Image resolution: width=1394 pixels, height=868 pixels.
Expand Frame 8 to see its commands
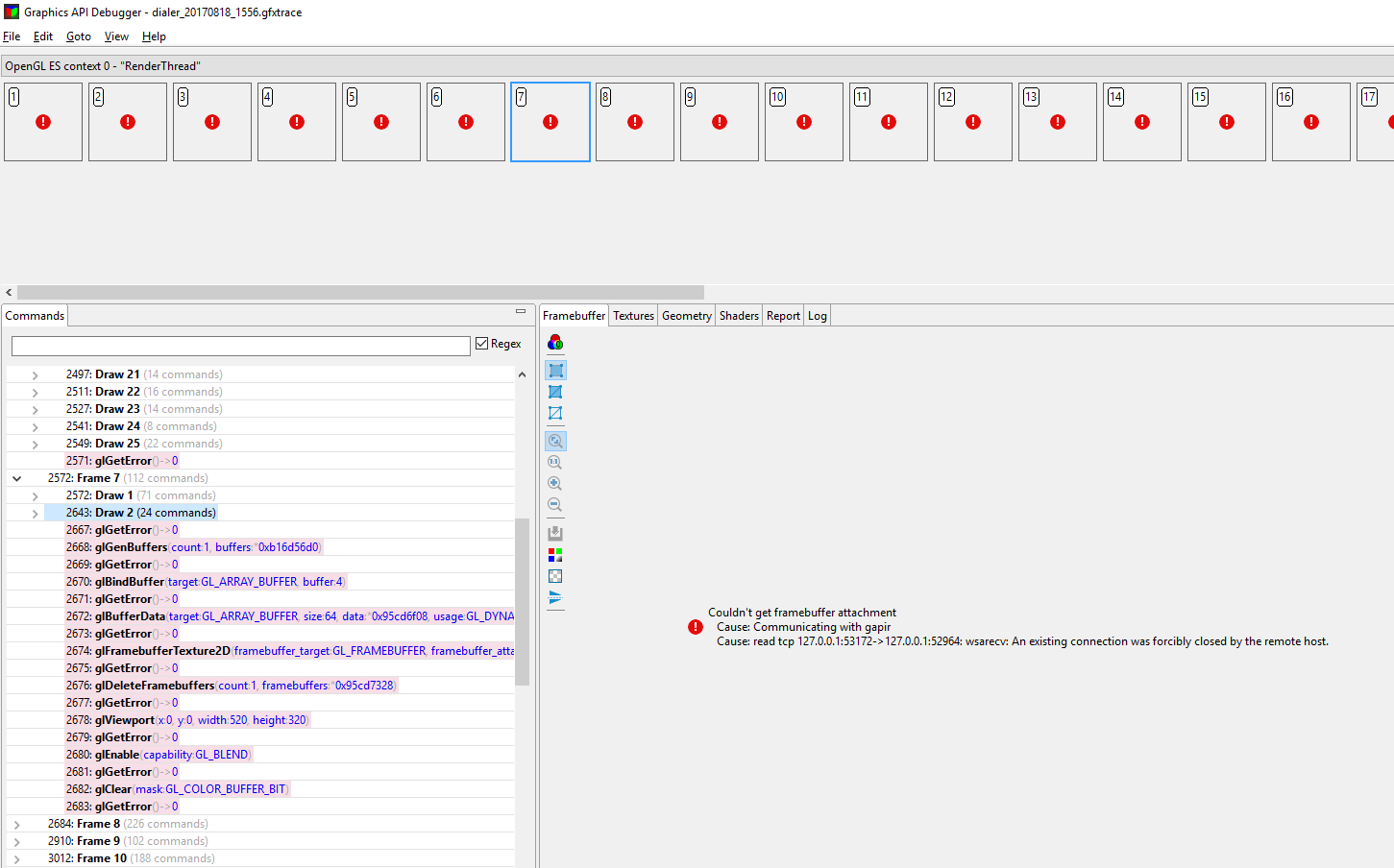[16, 823]
